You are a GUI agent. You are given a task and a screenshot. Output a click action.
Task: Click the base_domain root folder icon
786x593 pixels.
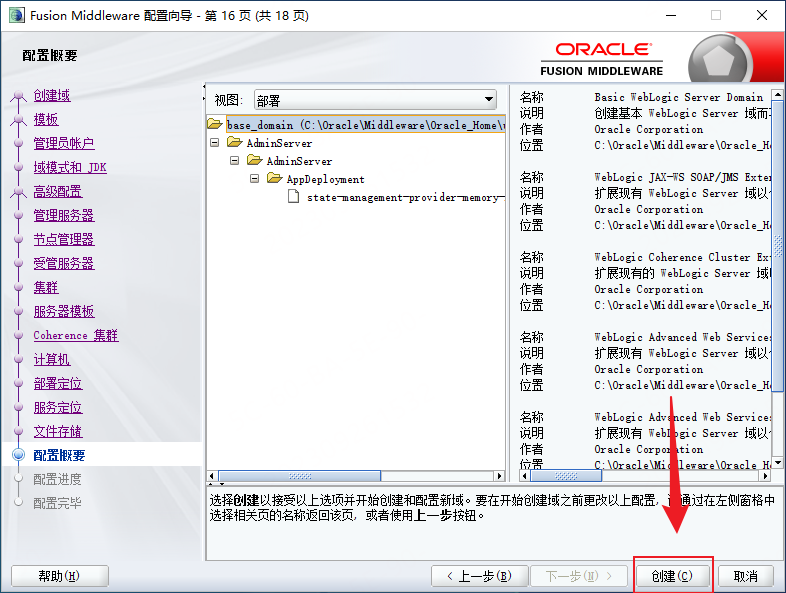[x=215, y=124]
